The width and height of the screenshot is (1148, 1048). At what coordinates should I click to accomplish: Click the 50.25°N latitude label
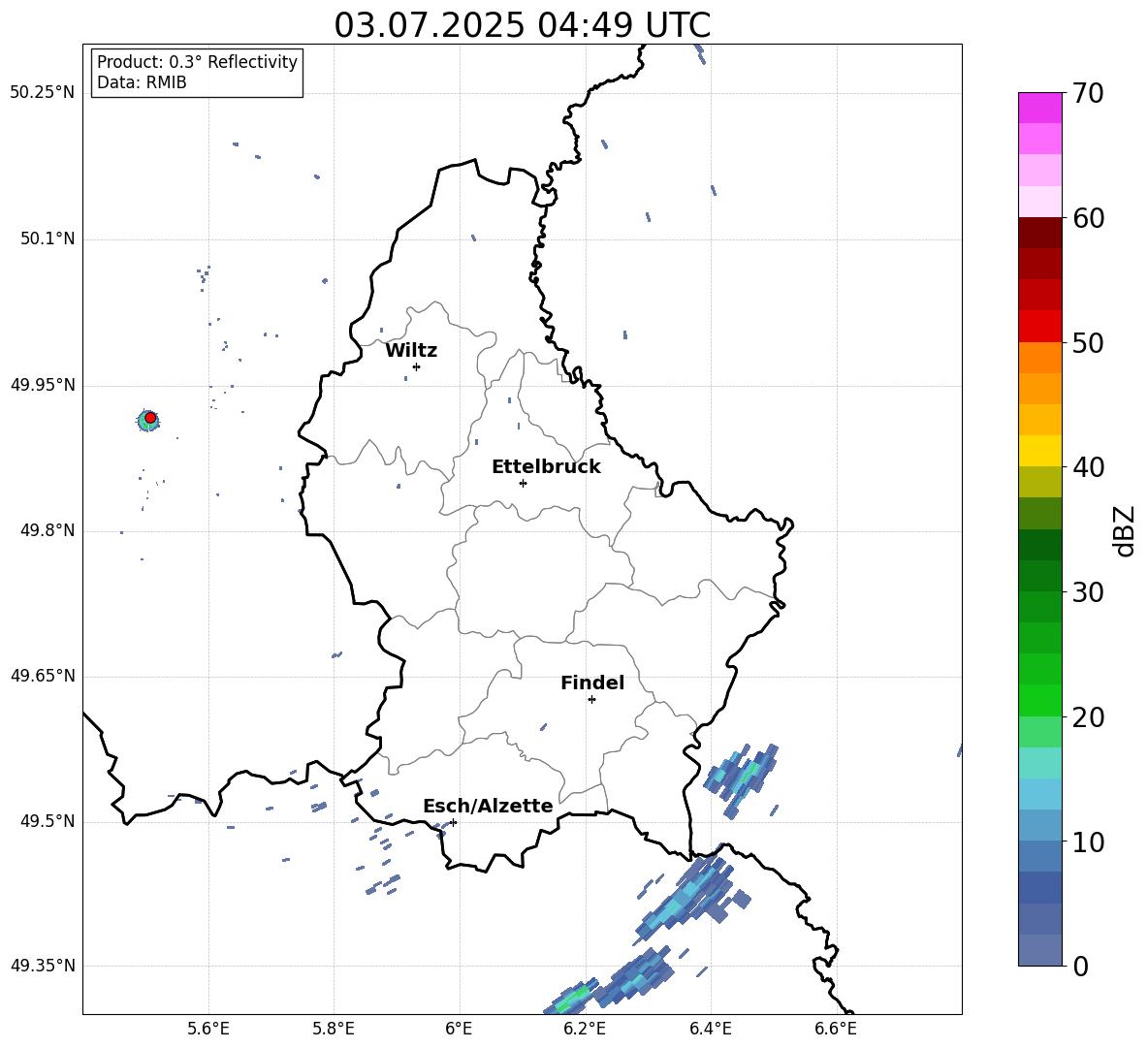(43, 93)
